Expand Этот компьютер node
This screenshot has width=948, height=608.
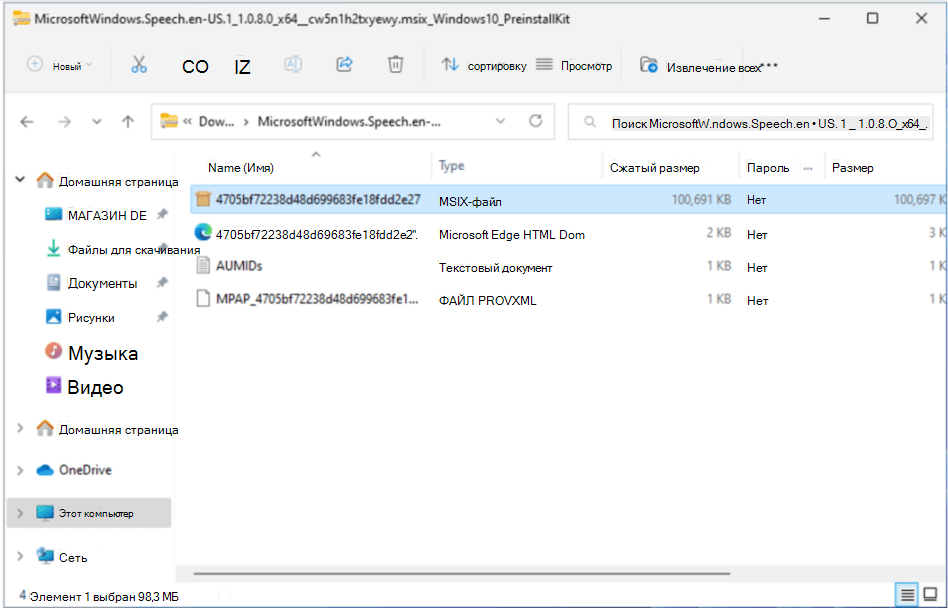click(20, 513)
